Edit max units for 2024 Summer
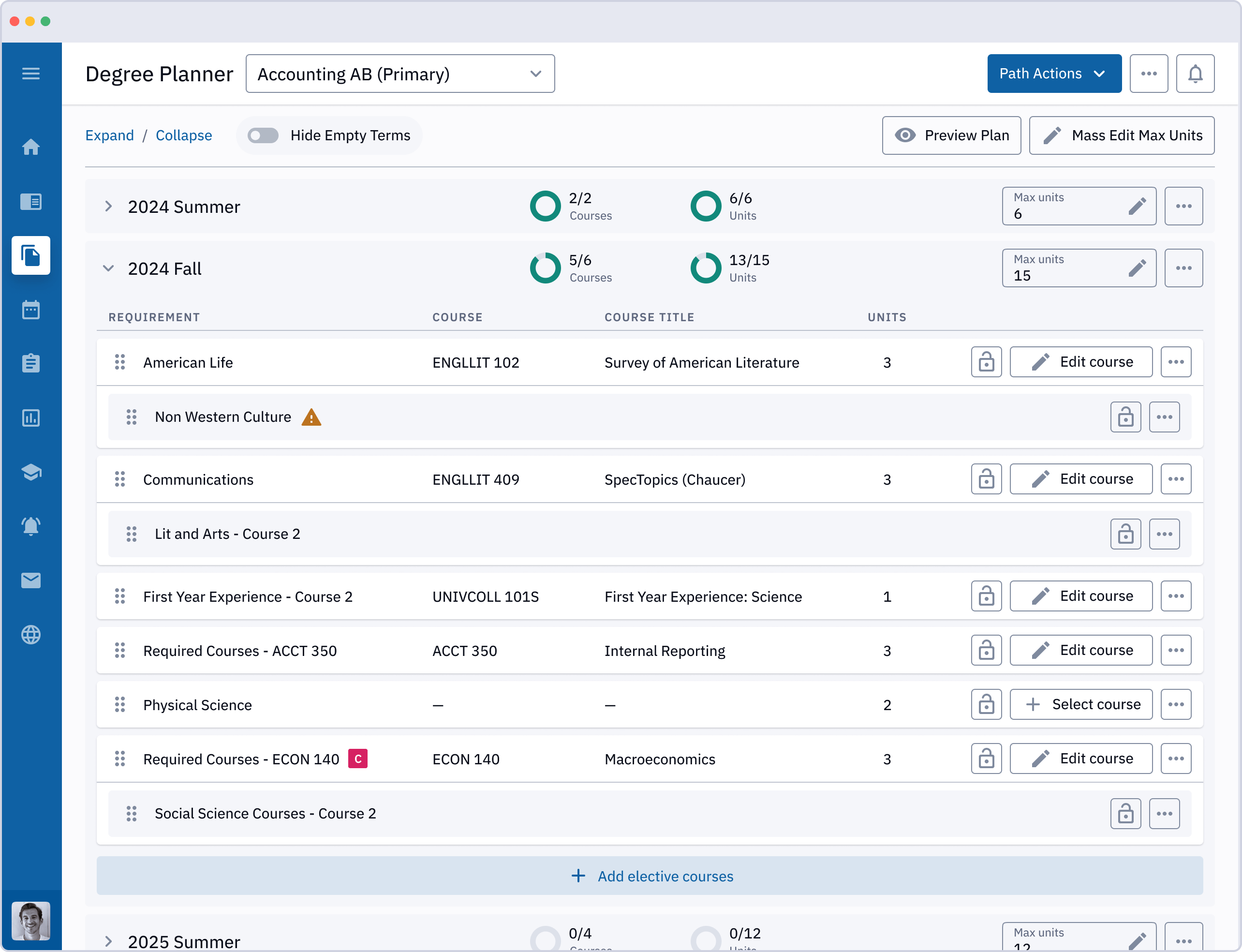This screenshot has width=1242, height=952. [1137, 206]
